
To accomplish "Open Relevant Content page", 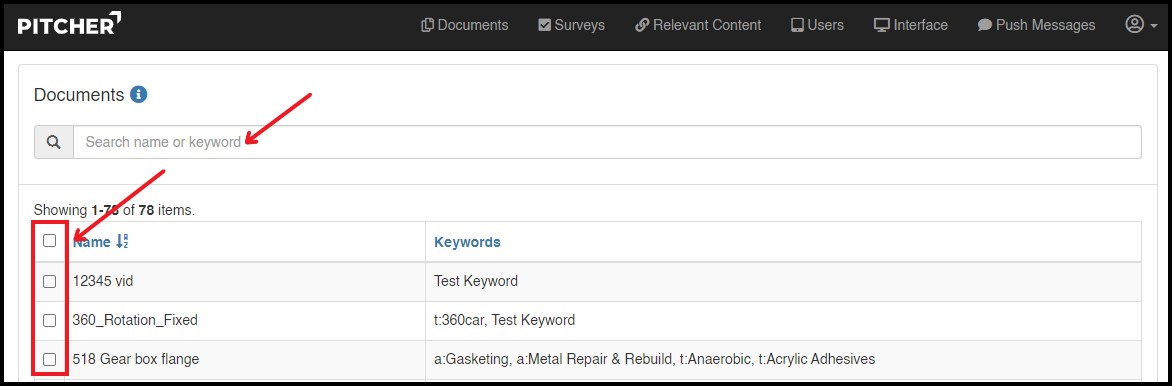I will tap(697, 25).
